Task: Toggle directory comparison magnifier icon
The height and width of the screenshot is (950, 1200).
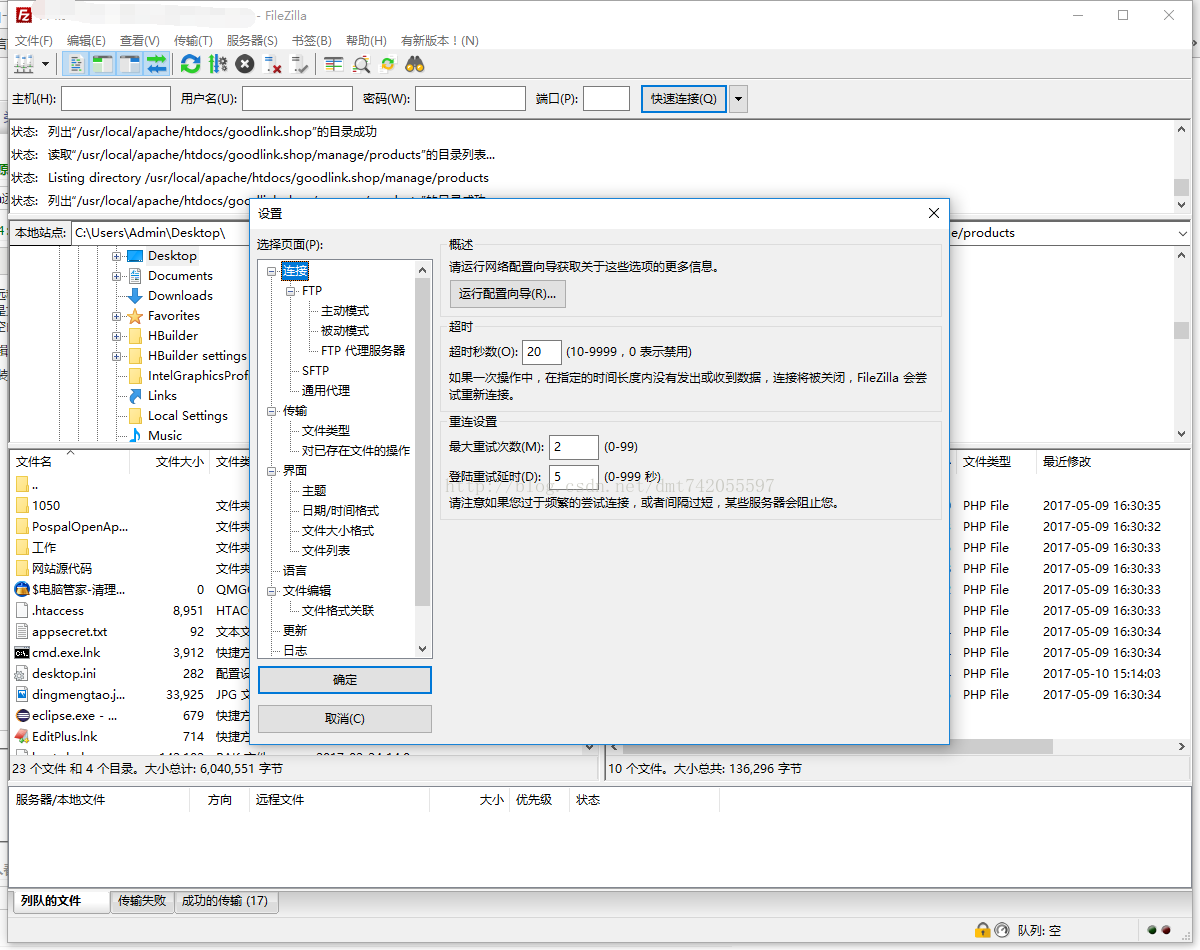Action: (x=361, y=64)
